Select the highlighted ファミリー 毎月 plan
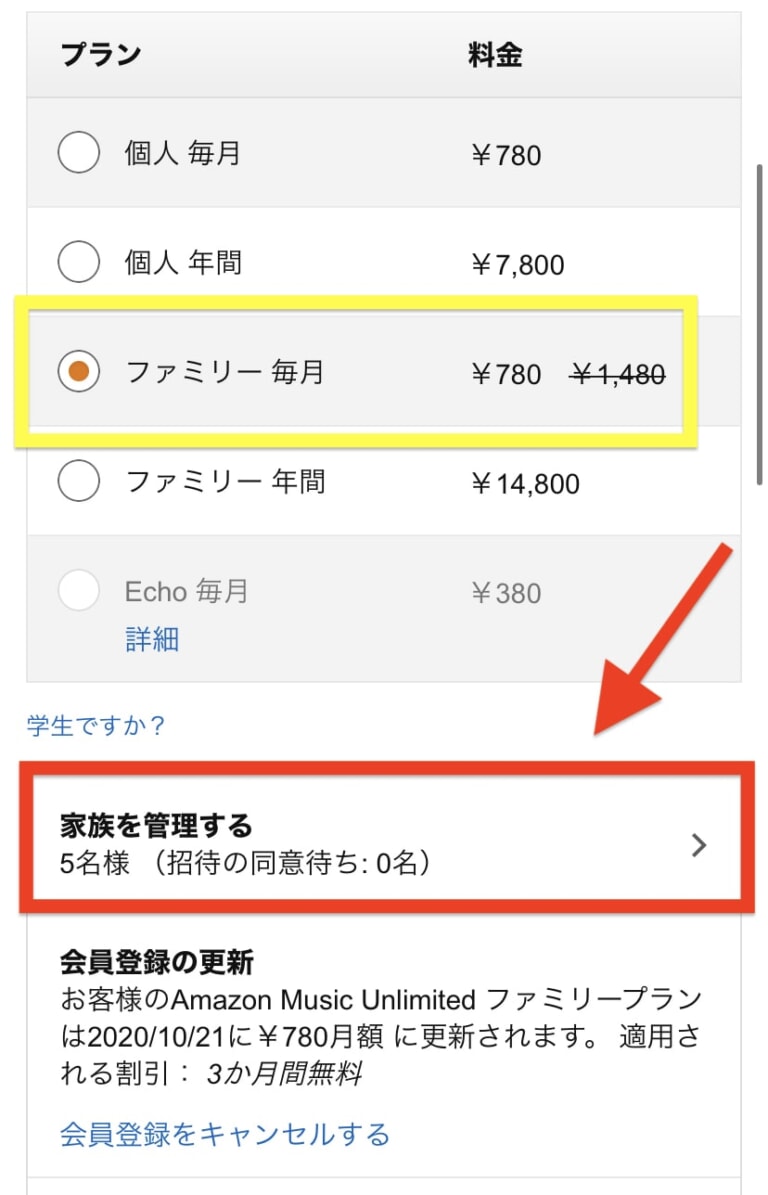This screenshot has width=768, height=1195. 79,371
